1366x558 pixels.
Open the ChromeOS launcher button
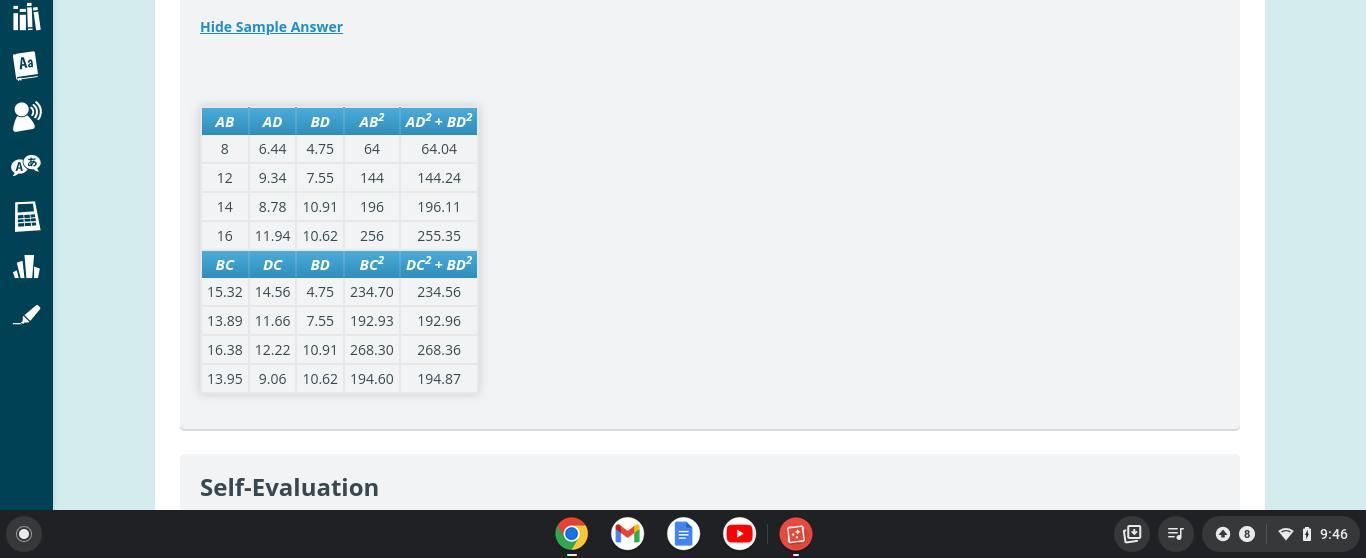click(x=24, y=534)
